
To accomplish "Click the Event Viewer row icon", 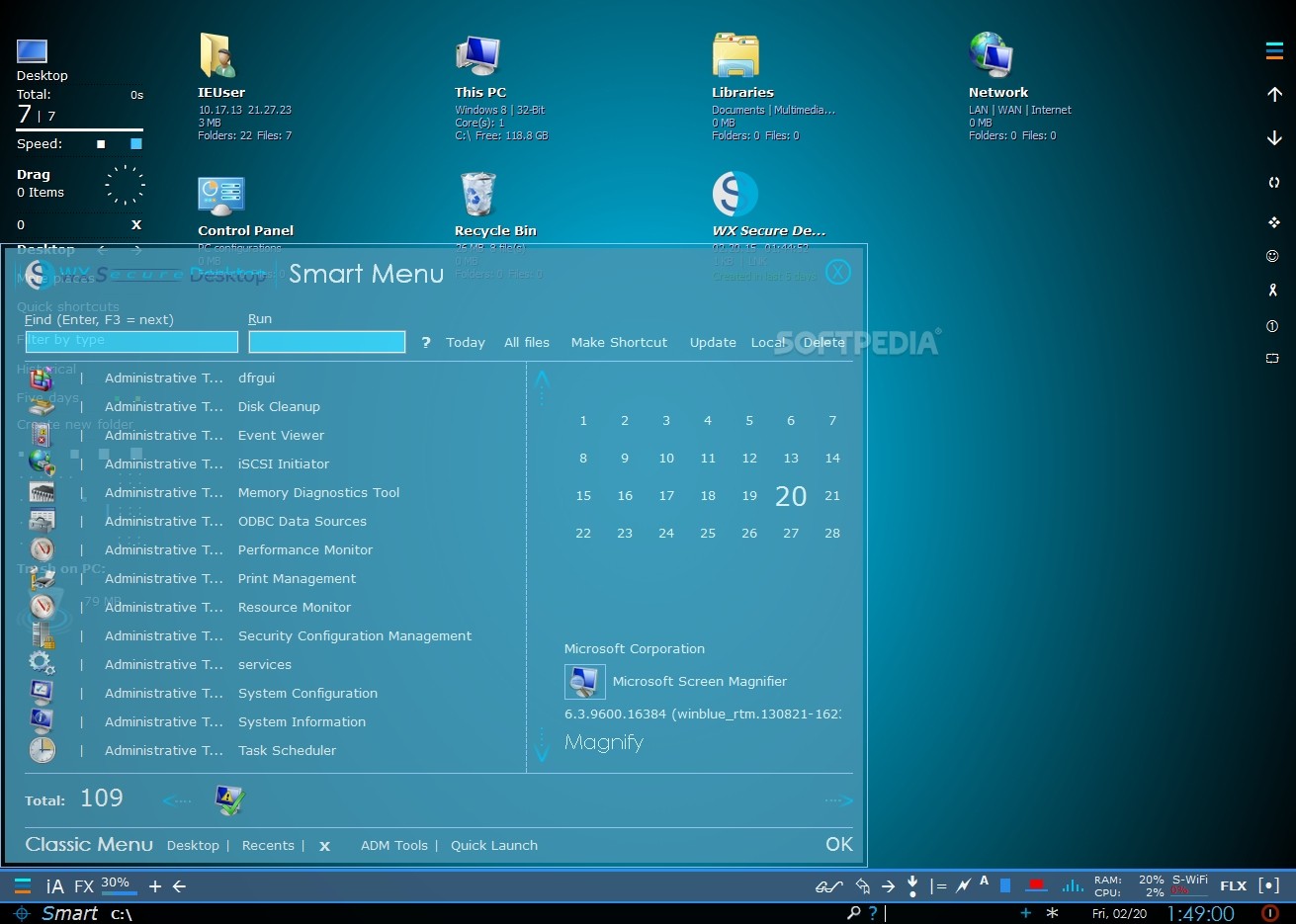I will tap(42, 435).
